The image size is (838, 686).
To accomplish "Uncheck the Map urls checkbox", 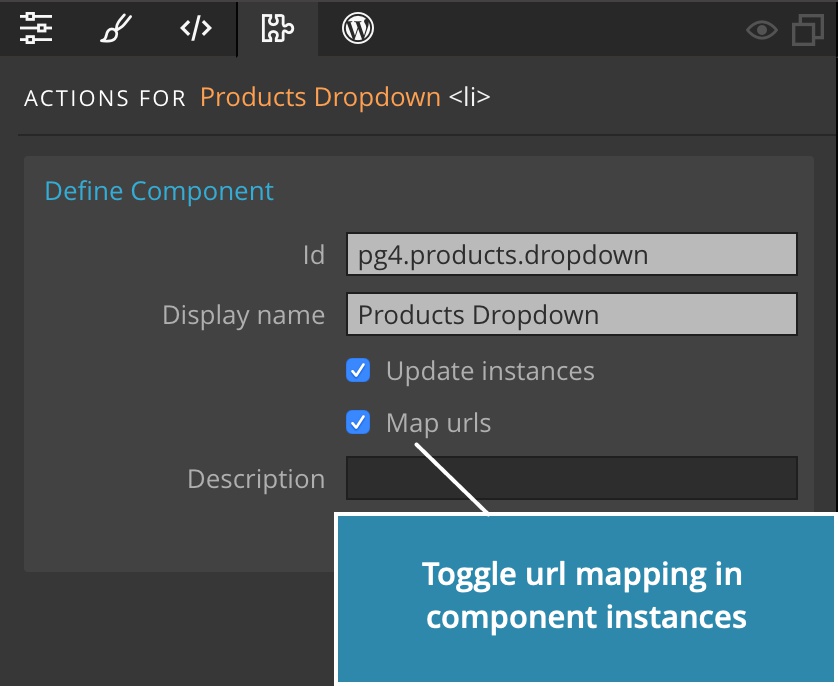I will (x=358, y=423).
